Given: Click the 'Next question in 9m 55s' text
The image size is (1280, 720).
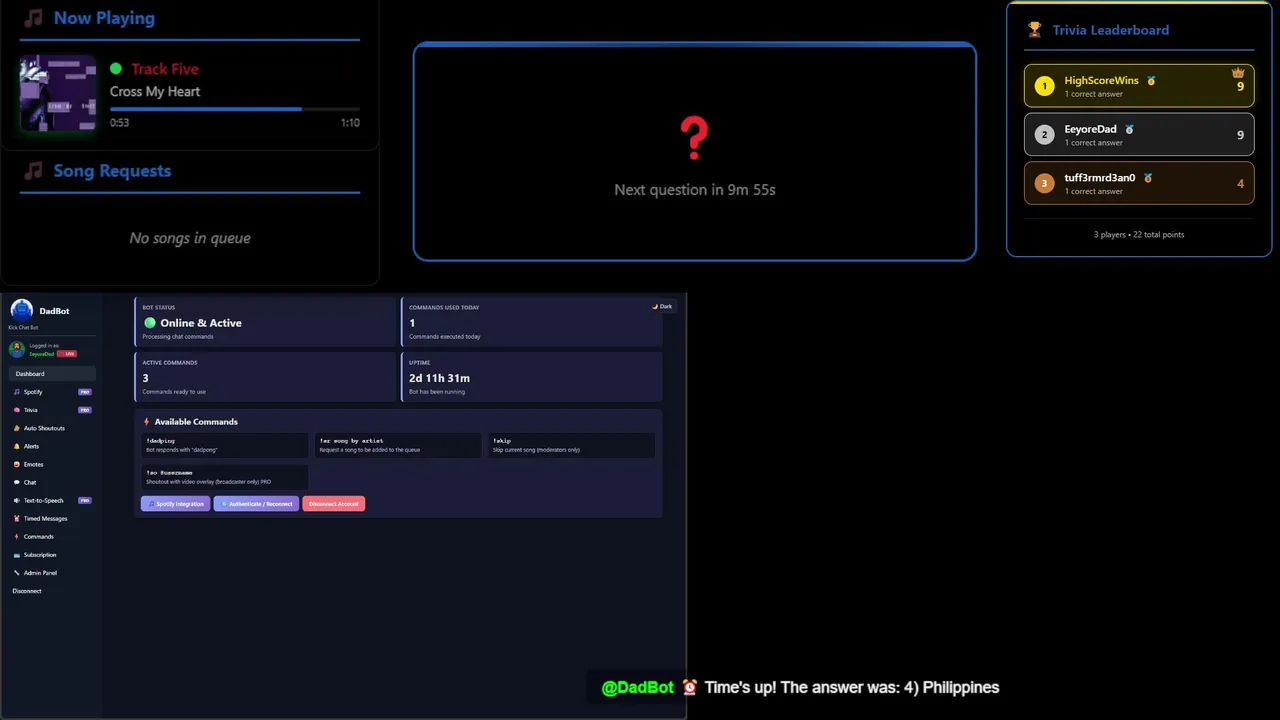Looking at the screenshot, I should click(695, 190).
